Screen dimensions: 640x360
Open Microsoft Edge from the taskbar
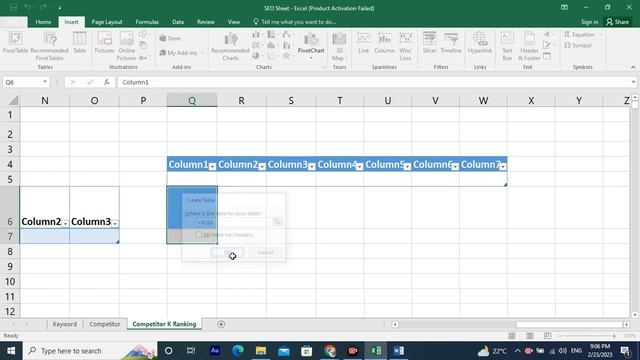(x=238, y=351)
